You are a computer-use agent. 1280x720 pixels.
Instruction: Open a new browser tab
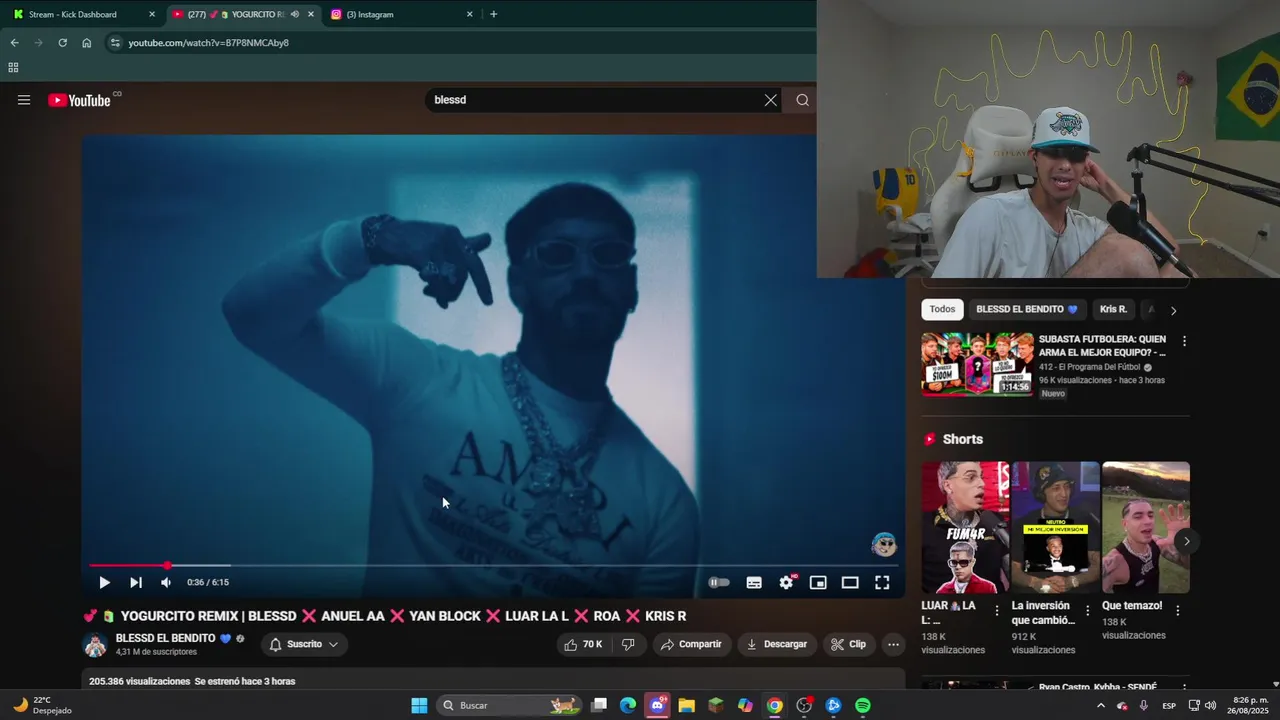(x=493, y=14)
